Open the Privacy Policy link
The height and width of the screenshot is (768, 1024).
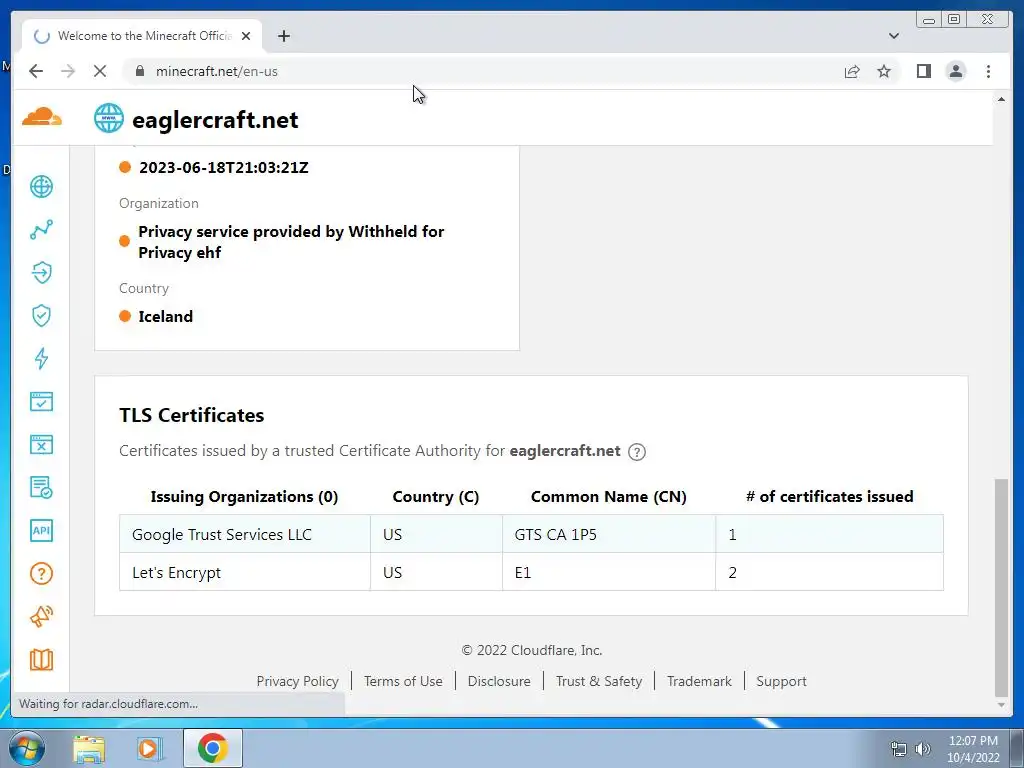pos(297,681)
